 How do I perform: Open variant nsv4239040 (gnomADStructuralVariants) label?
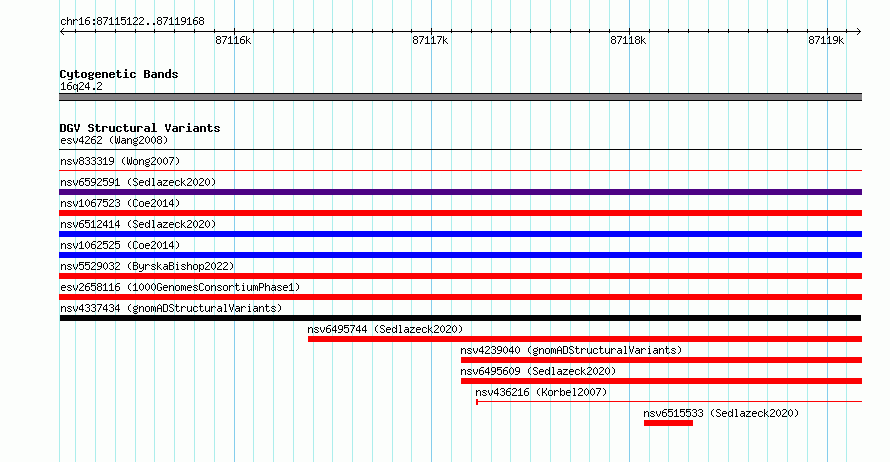click(571, 350)
